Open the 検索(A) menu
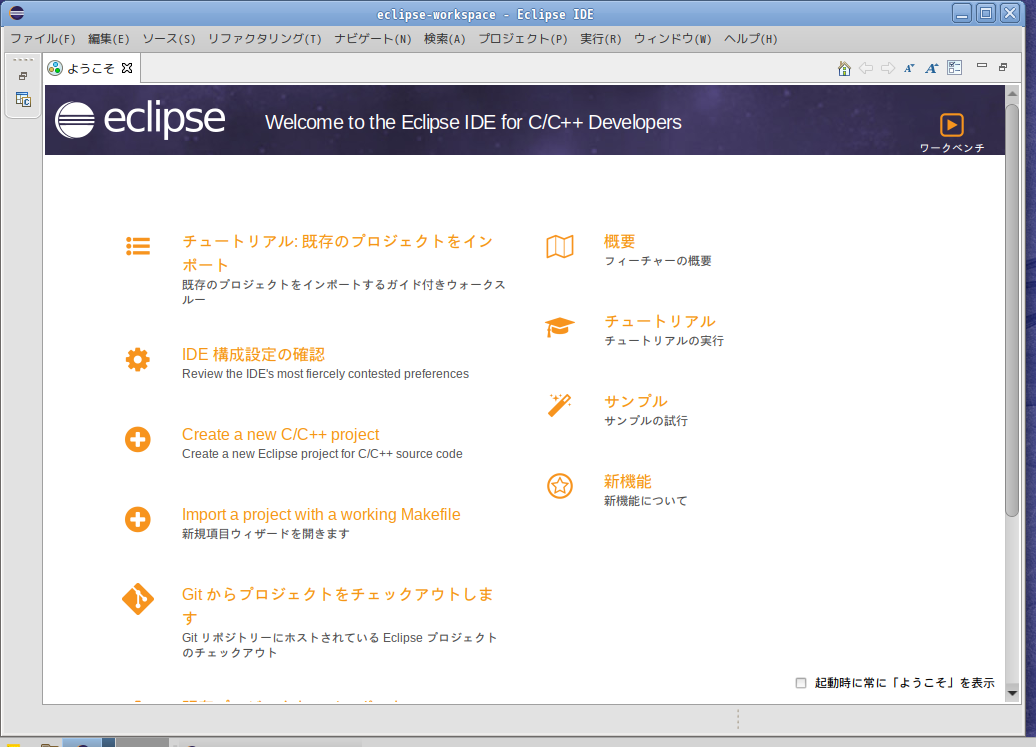Viewport: 1036px width, 747px height. point(445,39)
